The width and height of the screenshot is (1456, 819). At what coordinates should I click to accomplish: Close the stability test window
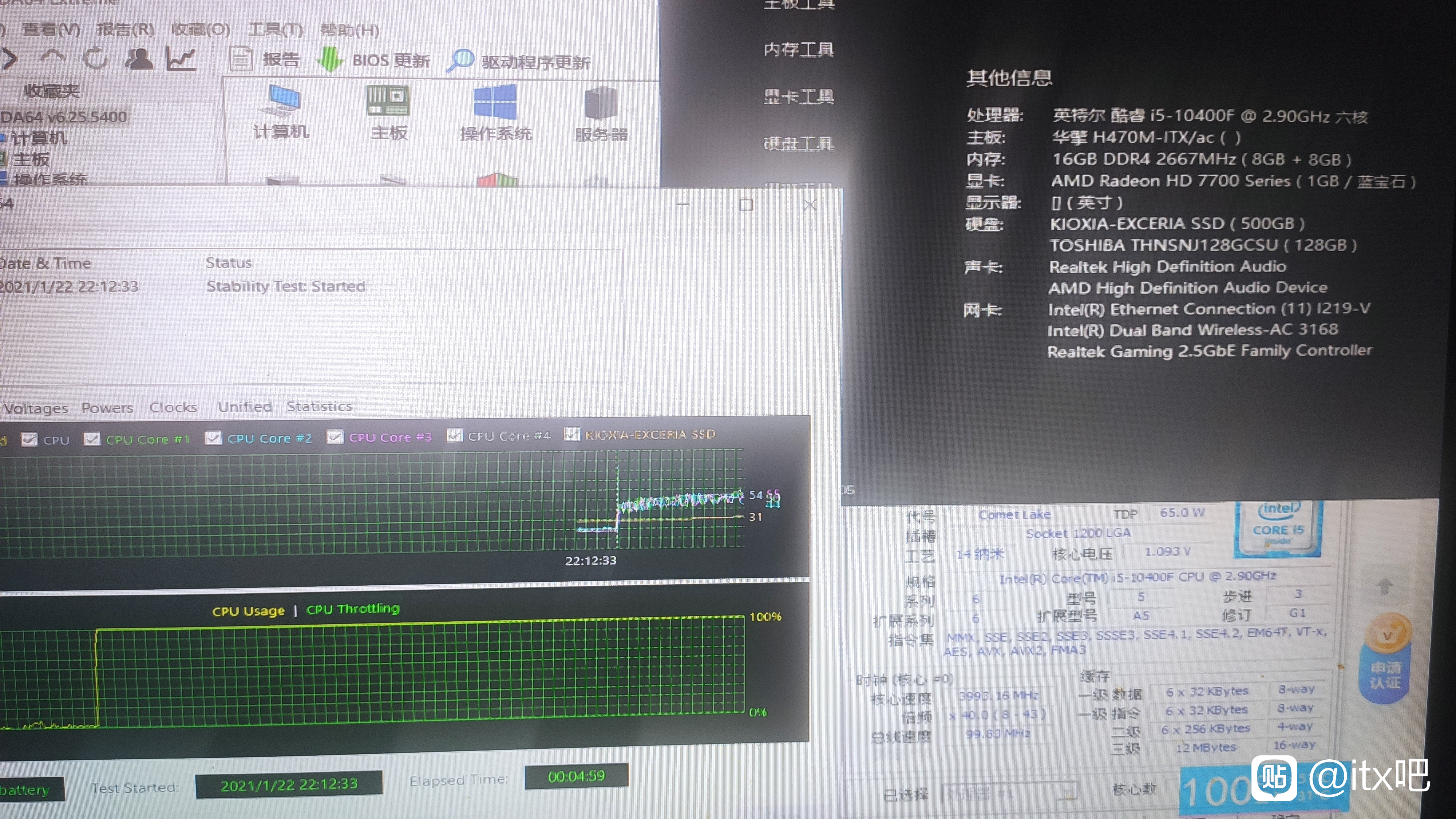pyautogui.click(x=810, y=205)
